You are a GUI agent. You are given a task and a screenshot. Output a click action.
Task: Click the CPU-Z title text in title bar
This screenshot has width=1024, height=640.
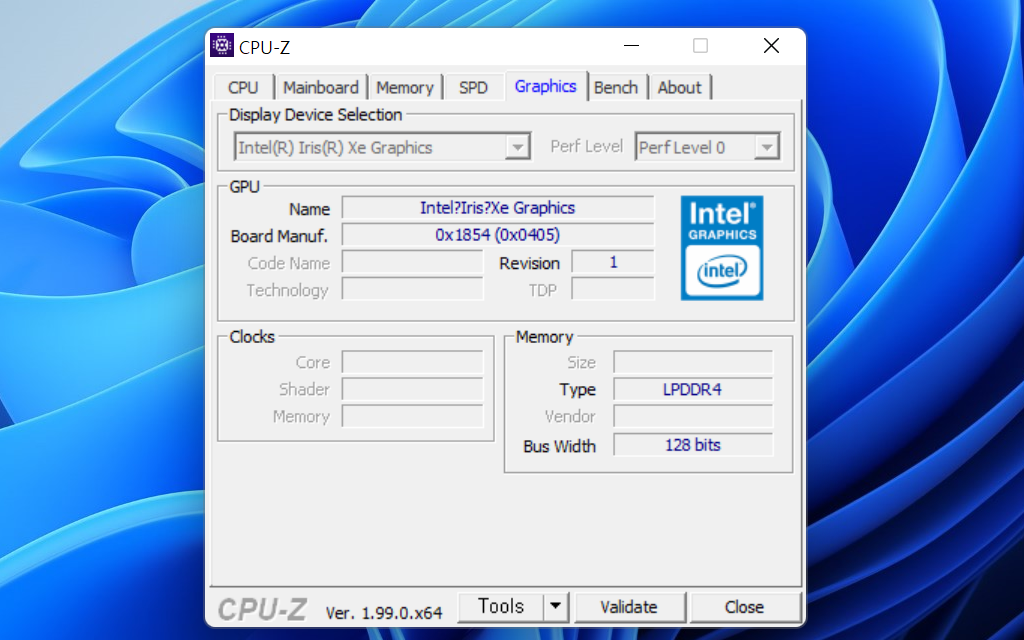pyautogui.click(x=264, y=48)
